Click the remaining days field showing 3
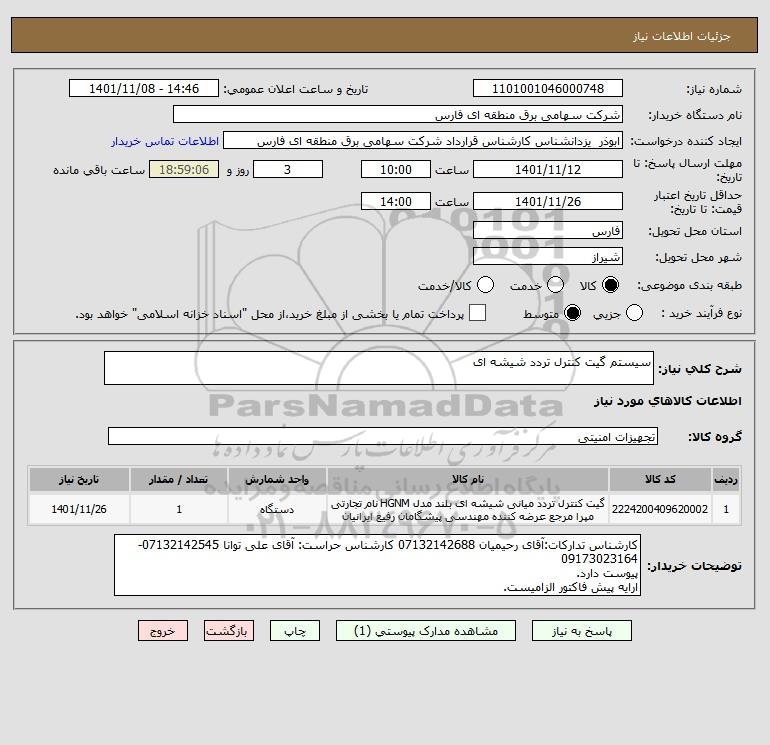 pyautogui.click(x=288, y=169)
